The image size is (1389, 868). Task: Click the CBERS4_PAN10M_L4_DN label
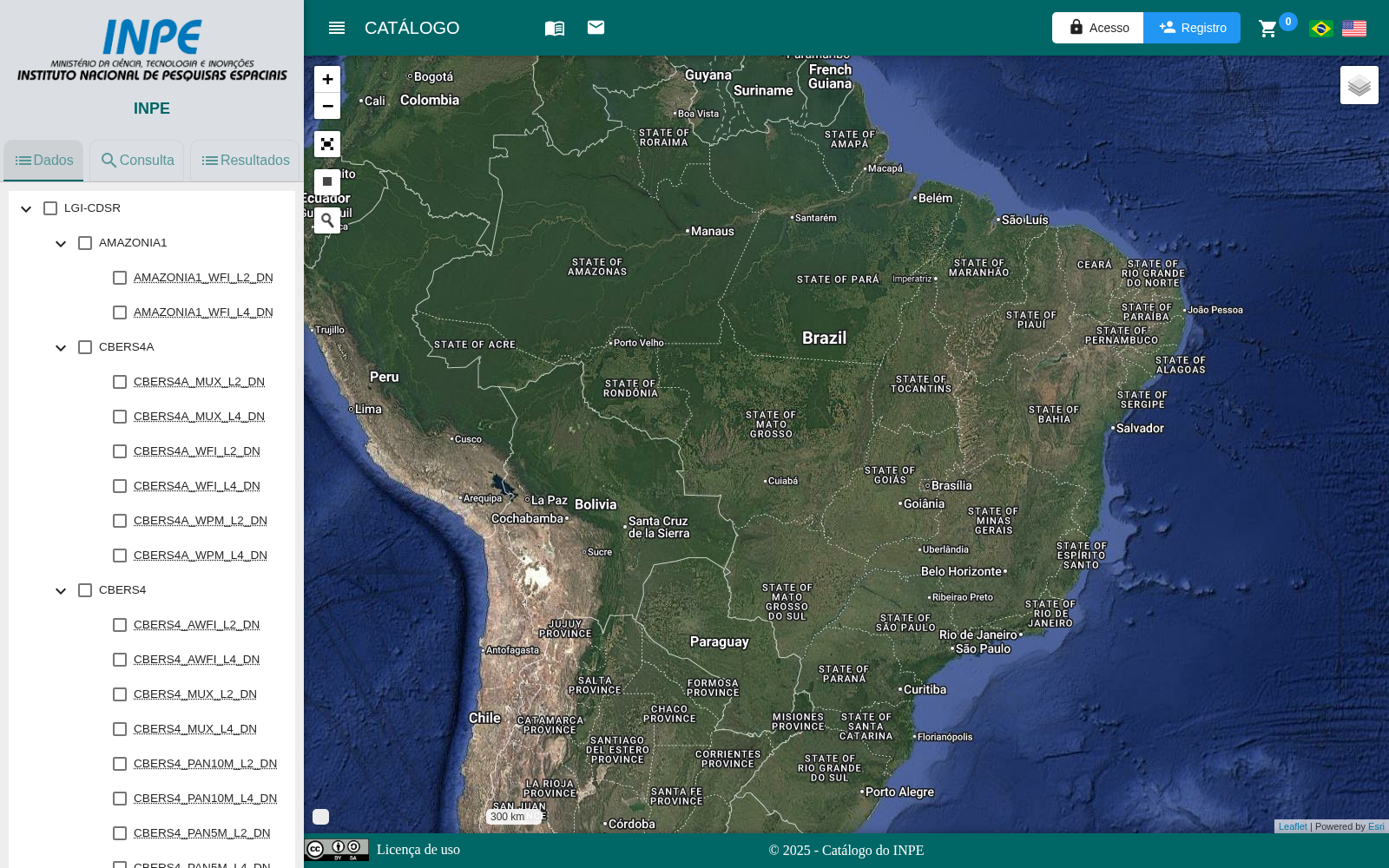coord(206,799)
